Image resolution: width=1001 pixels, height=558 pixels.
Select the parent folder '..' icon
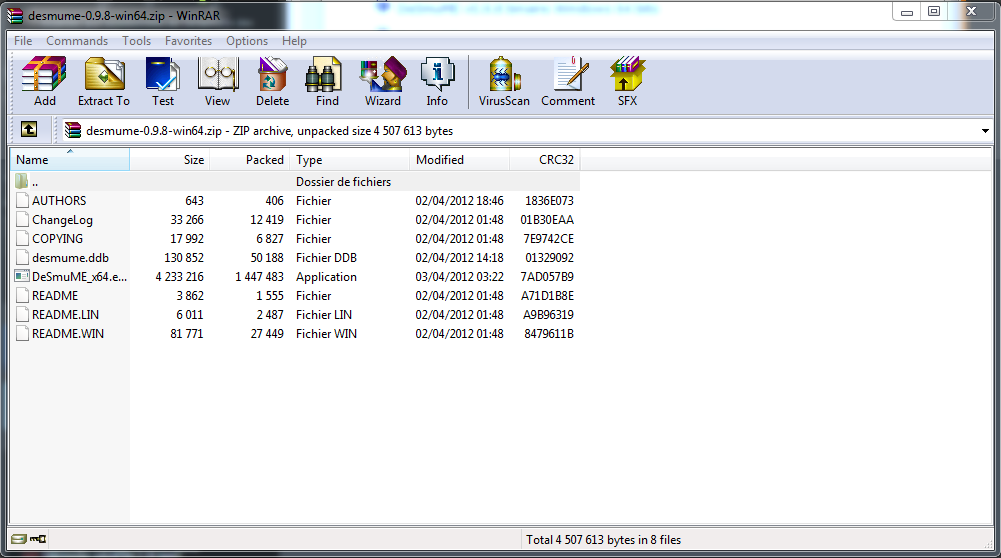click(22, 181)
